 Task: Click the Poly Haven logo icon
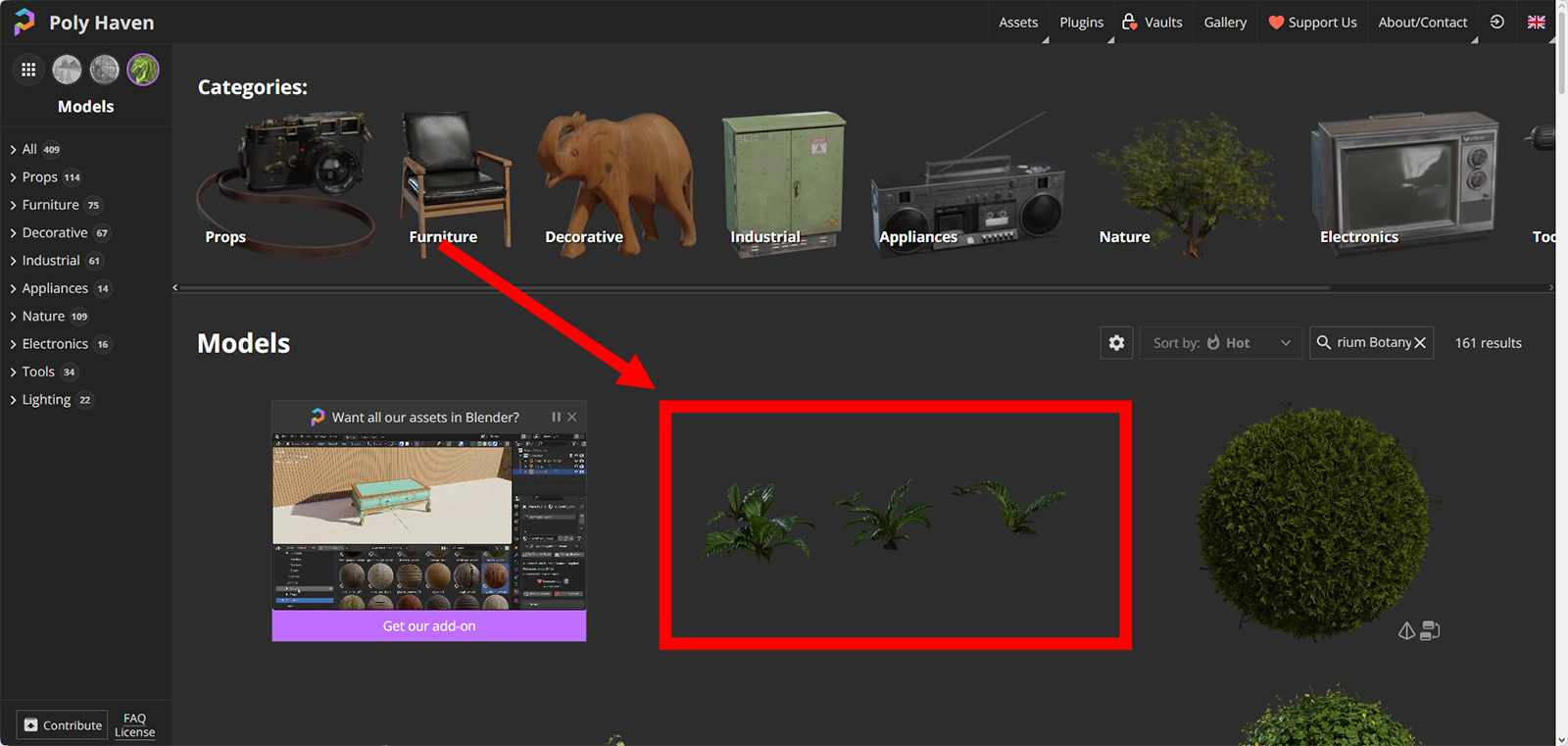(x=24, y=22)
